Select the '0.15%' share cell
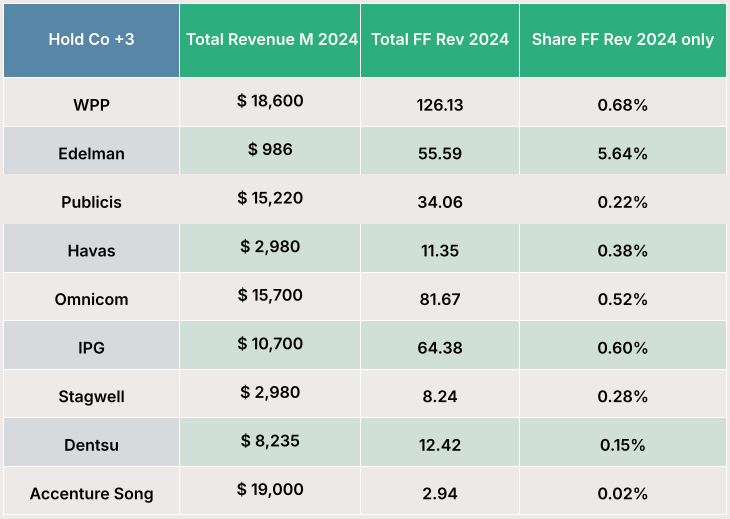This screenshot has width=730, height=519. (623, 442)
